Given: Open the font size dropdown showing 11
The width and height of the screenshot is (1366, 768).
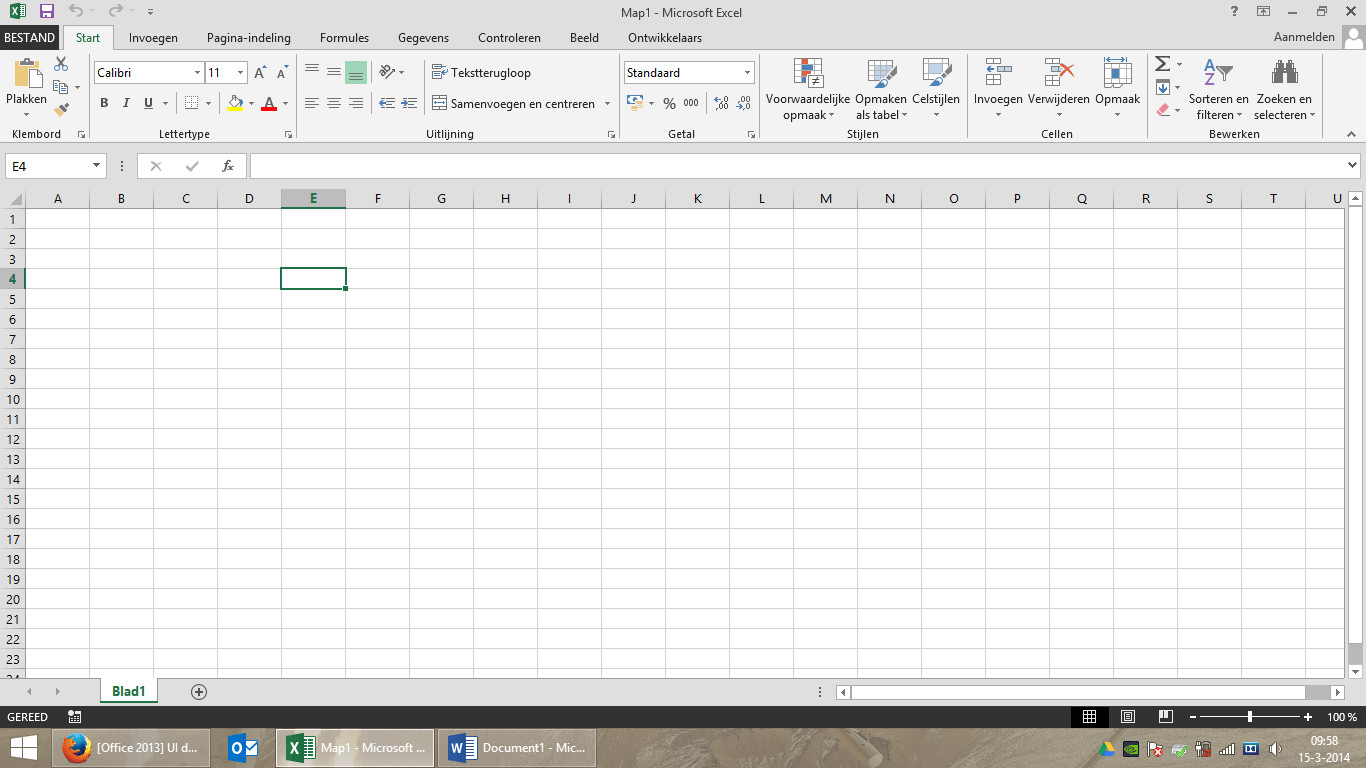Looking at the screenshot, I should (x=240, y=73).
